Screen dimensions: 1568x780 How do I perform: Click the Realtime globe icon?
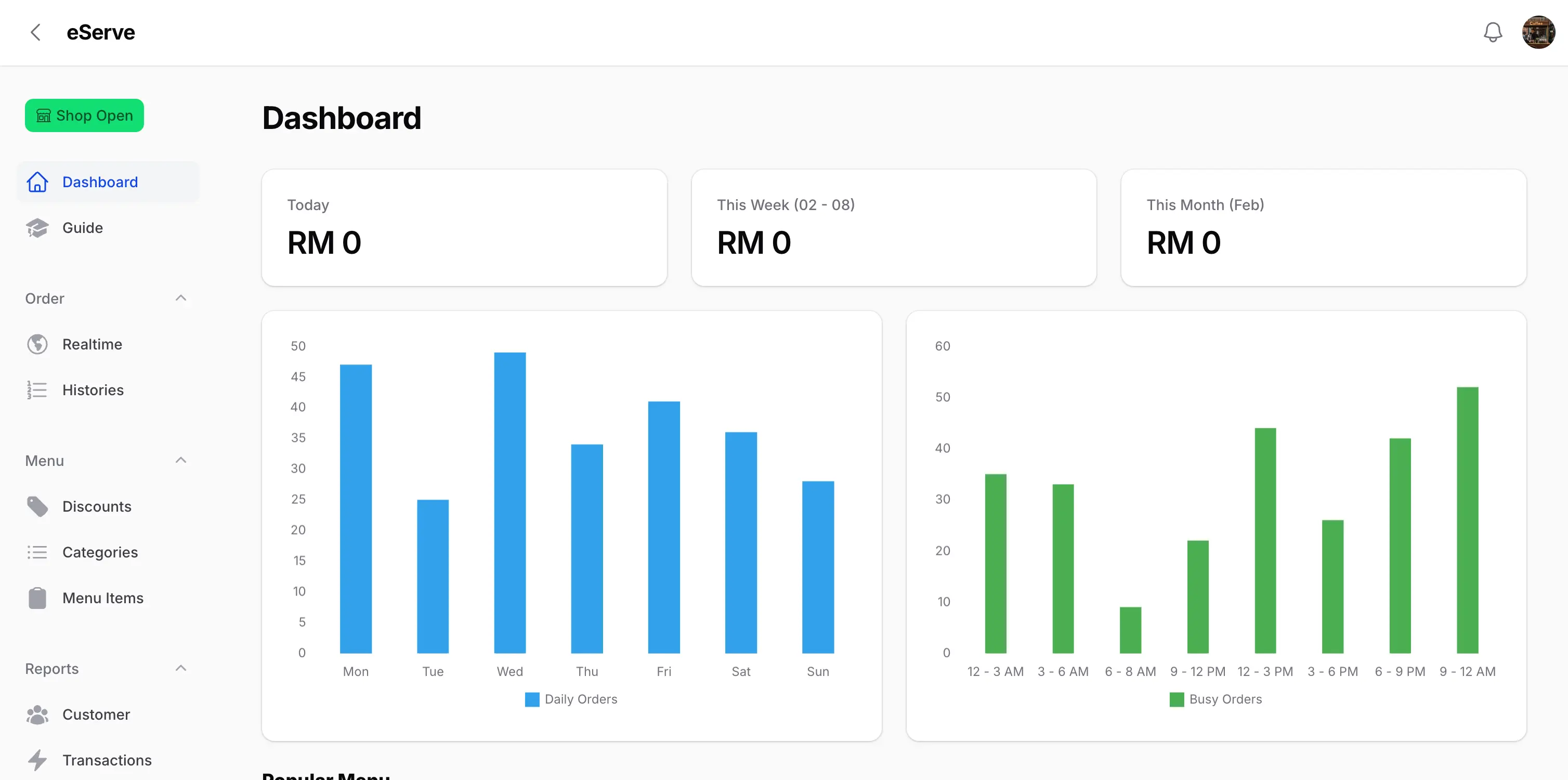click(37, 344)
